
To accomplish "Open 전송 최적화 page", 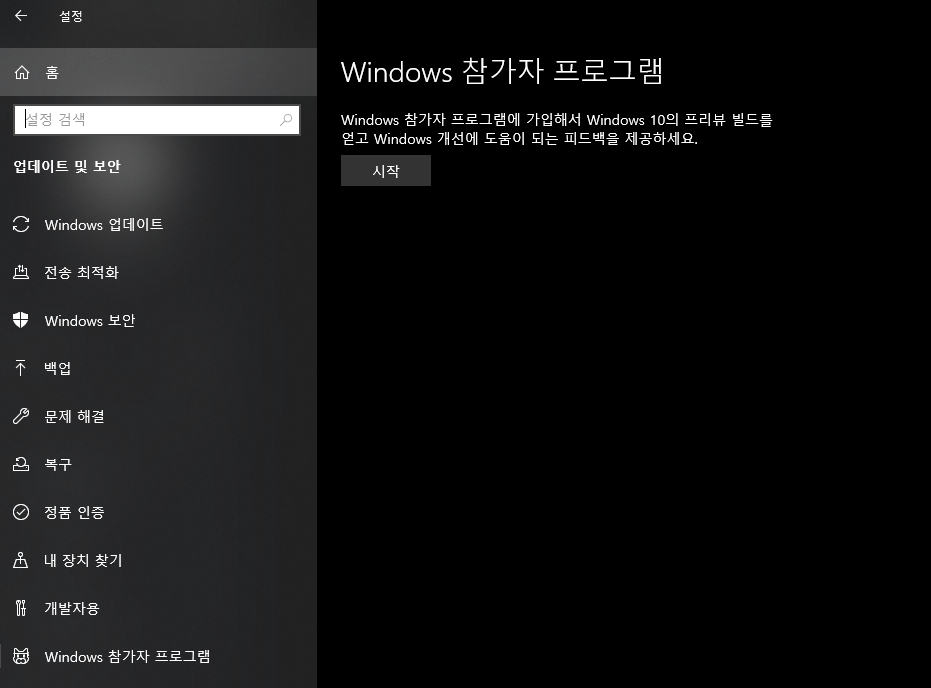I will pyautogui.click(x=159, y=272).
